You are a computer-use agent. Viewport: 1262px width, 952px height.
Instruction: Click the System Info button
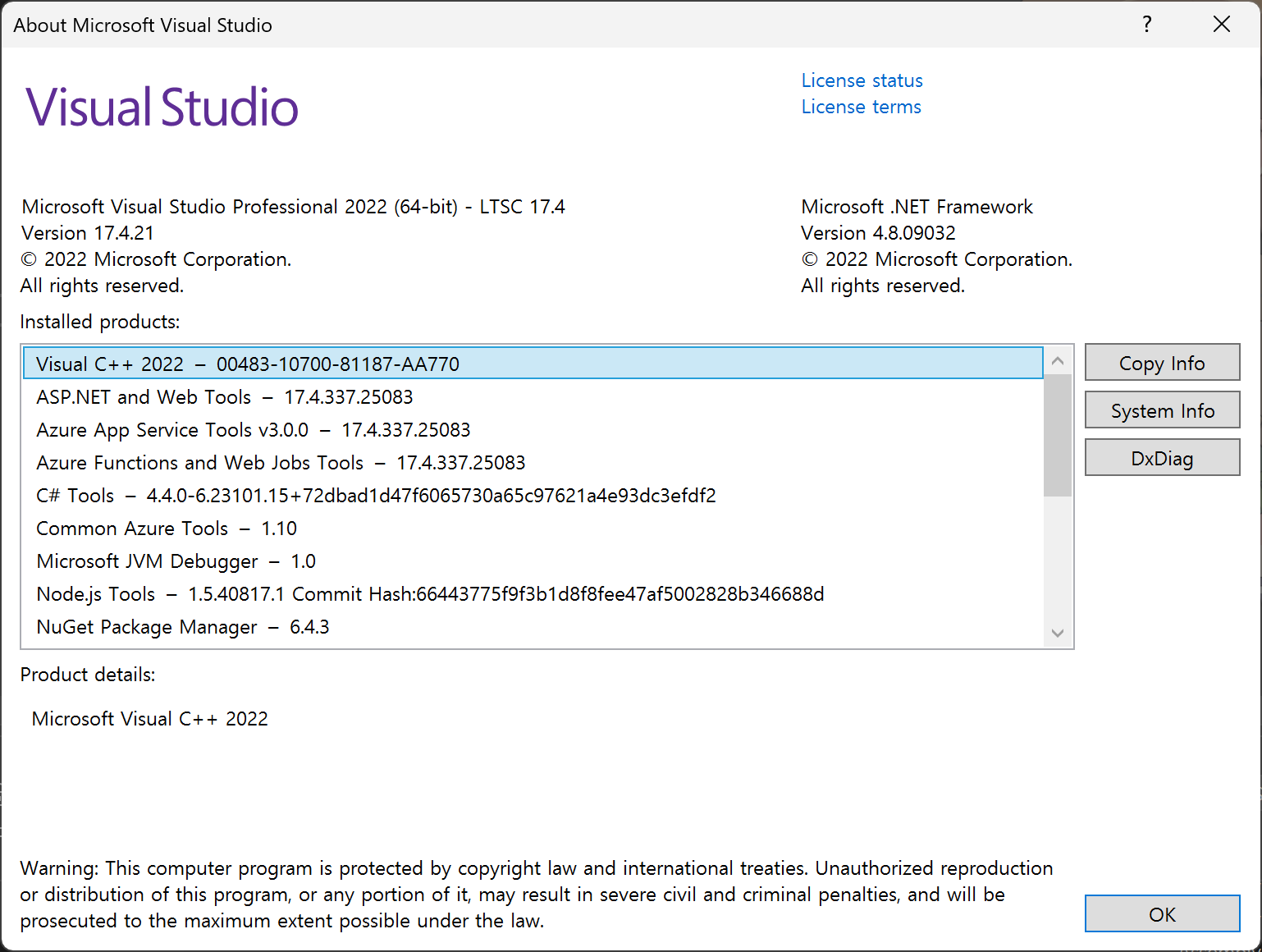tap(1162, 410)
